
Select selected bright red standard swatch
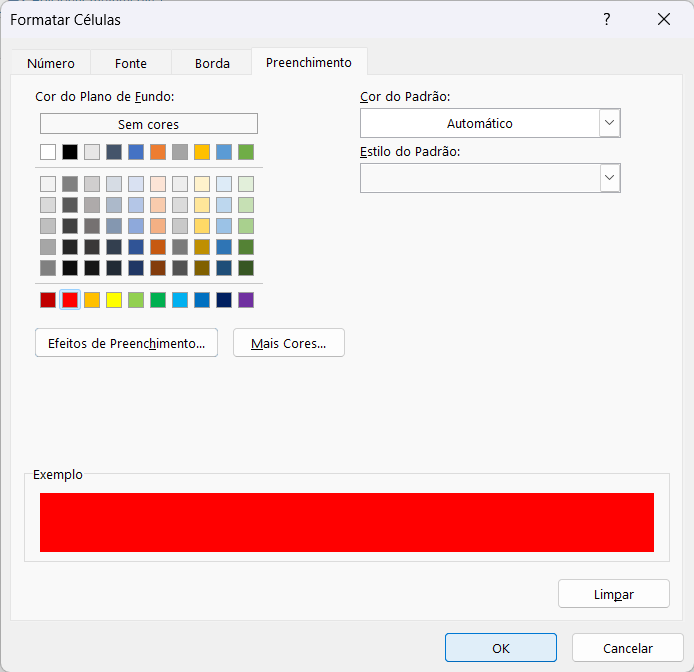click(70, 300)
